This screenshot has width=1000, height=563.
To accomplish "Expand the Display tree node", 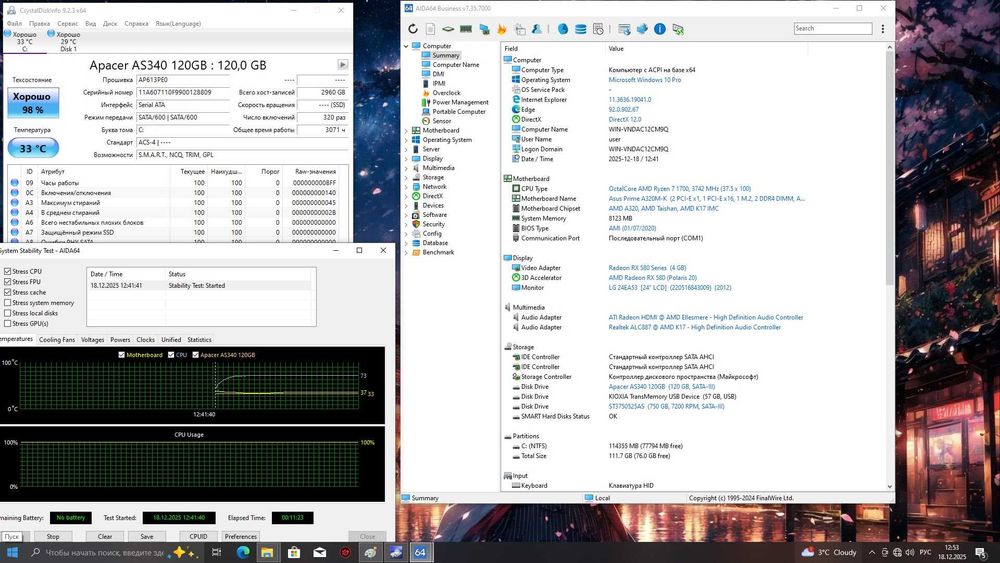I will pyautogui.click(x=406, y=158).
